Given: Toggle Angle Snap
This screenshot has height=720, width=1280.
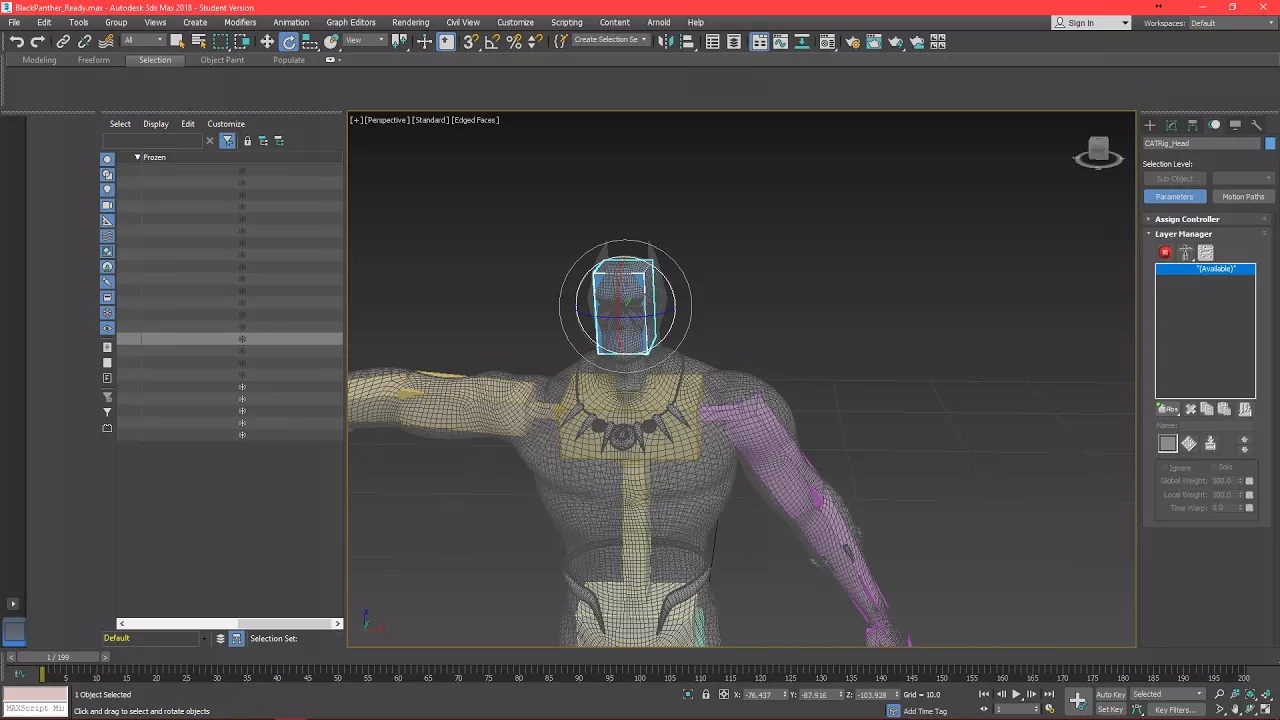Looking at the screenshot, I should [492, 41].
